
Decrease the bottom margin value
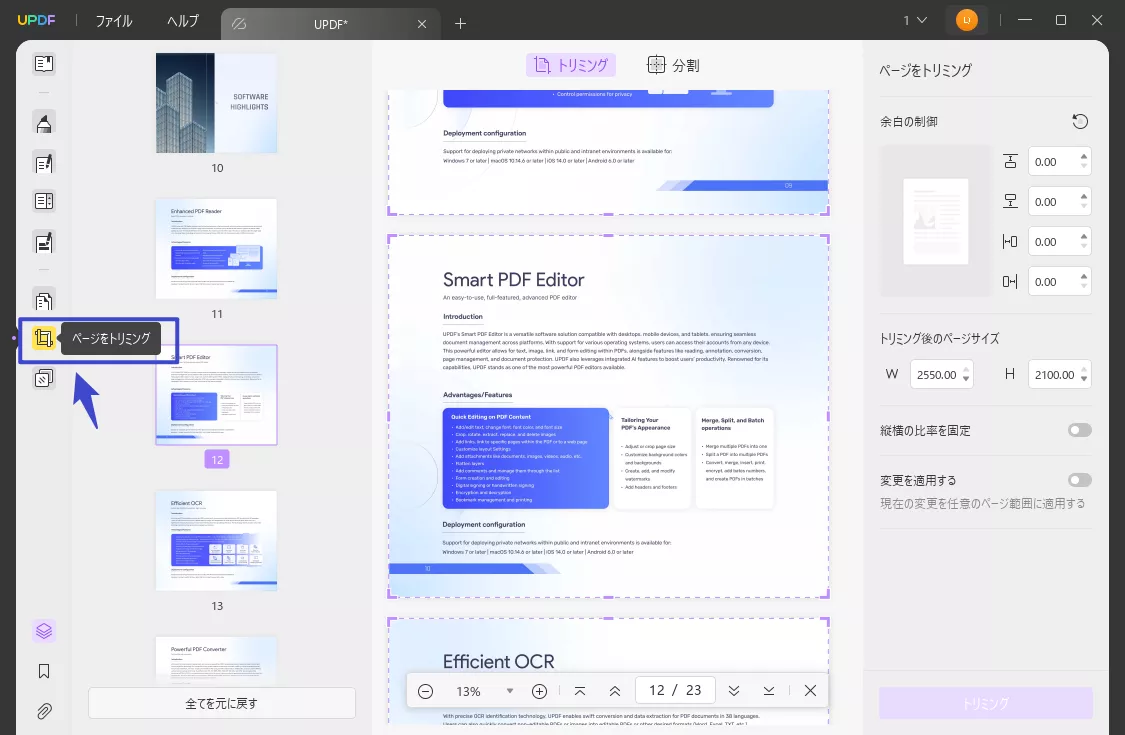coord(1083,207)
